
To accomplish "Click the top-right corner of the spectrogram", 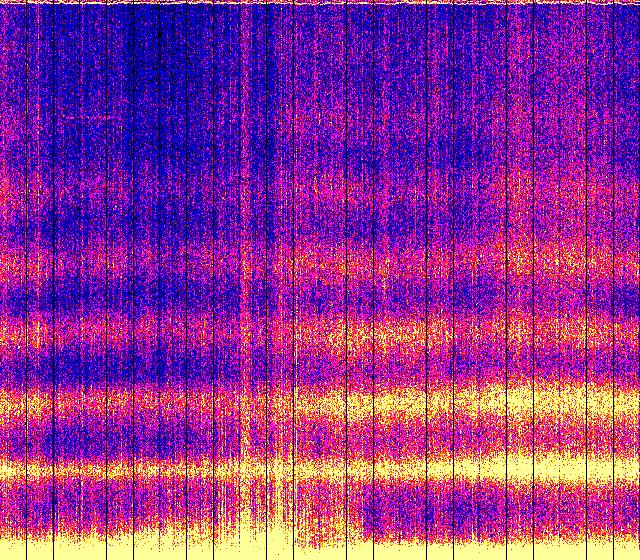I will click(x=636, y=4).
